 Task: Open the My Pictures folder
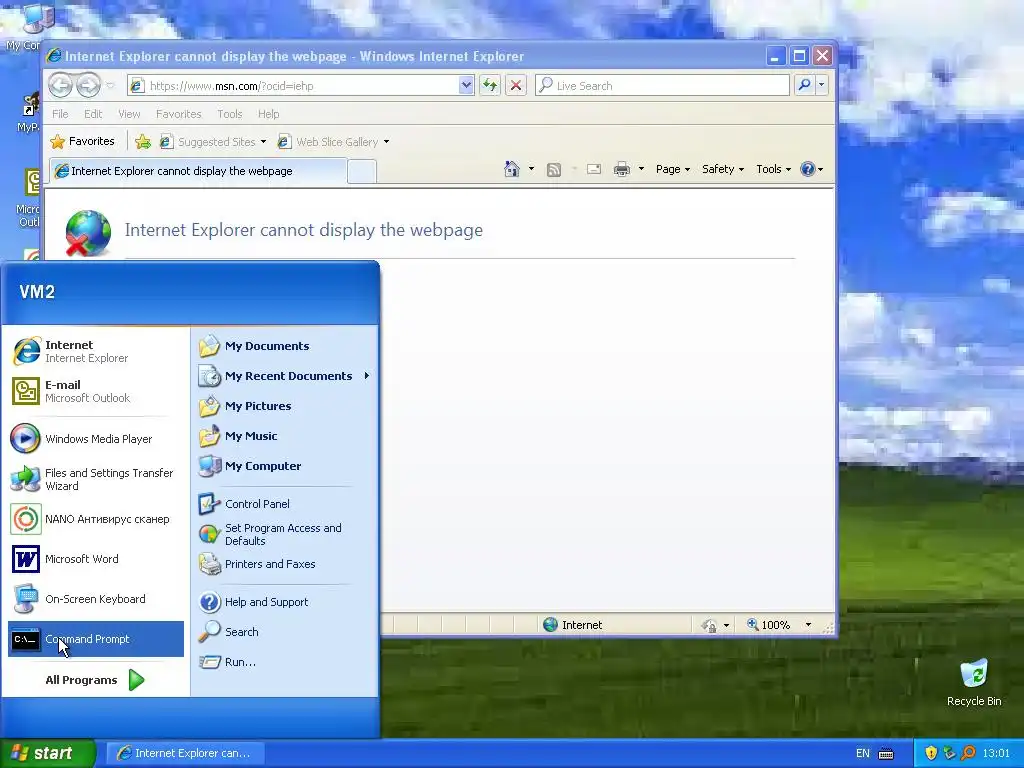click(285, 406)
